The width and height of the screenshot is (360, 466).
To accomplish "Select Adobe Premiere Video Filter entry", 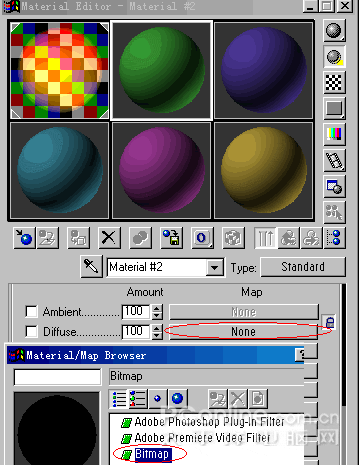I will [202, 438].
